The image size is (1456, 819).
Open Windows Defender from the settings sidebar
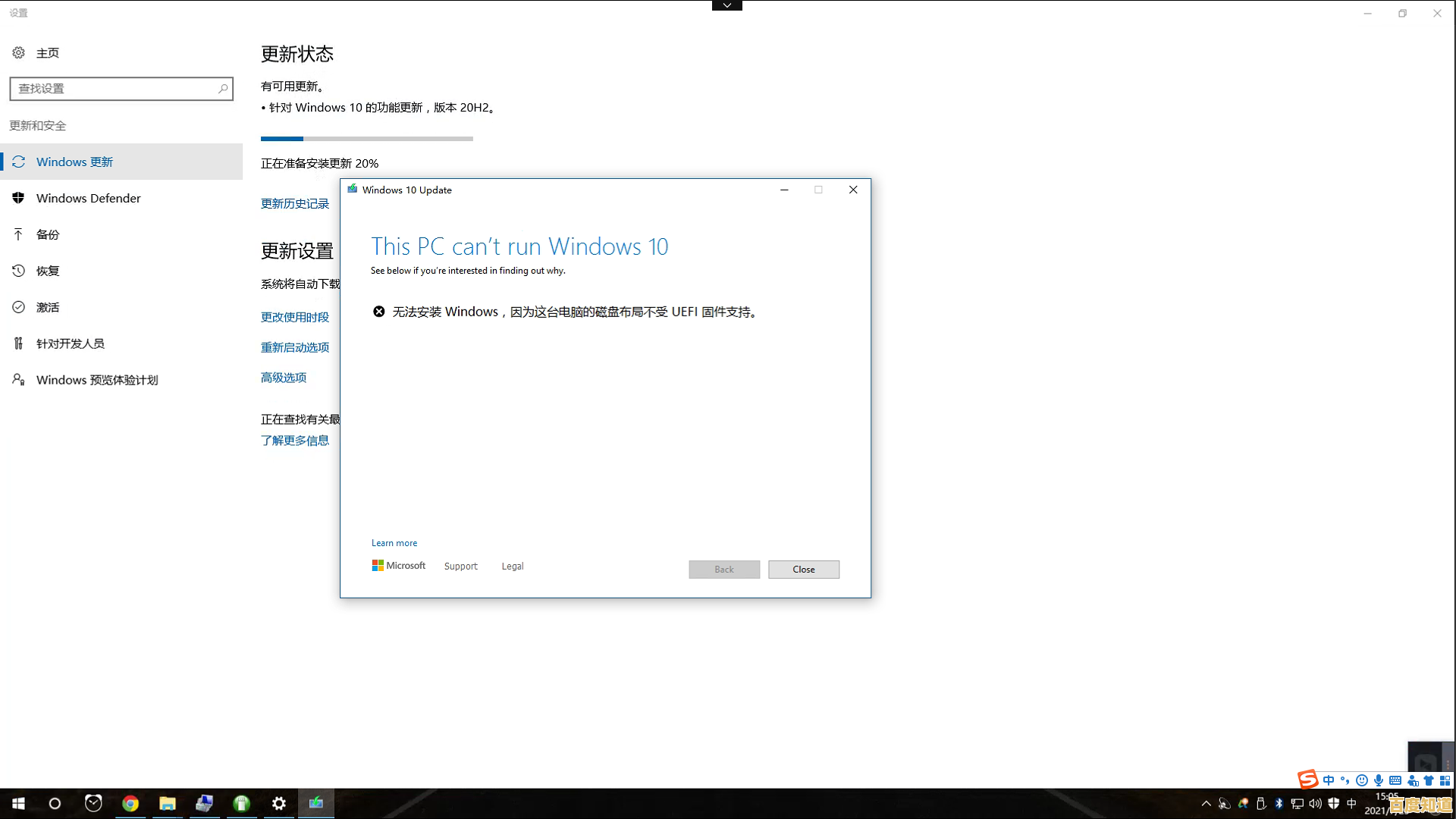click(89, 198)
